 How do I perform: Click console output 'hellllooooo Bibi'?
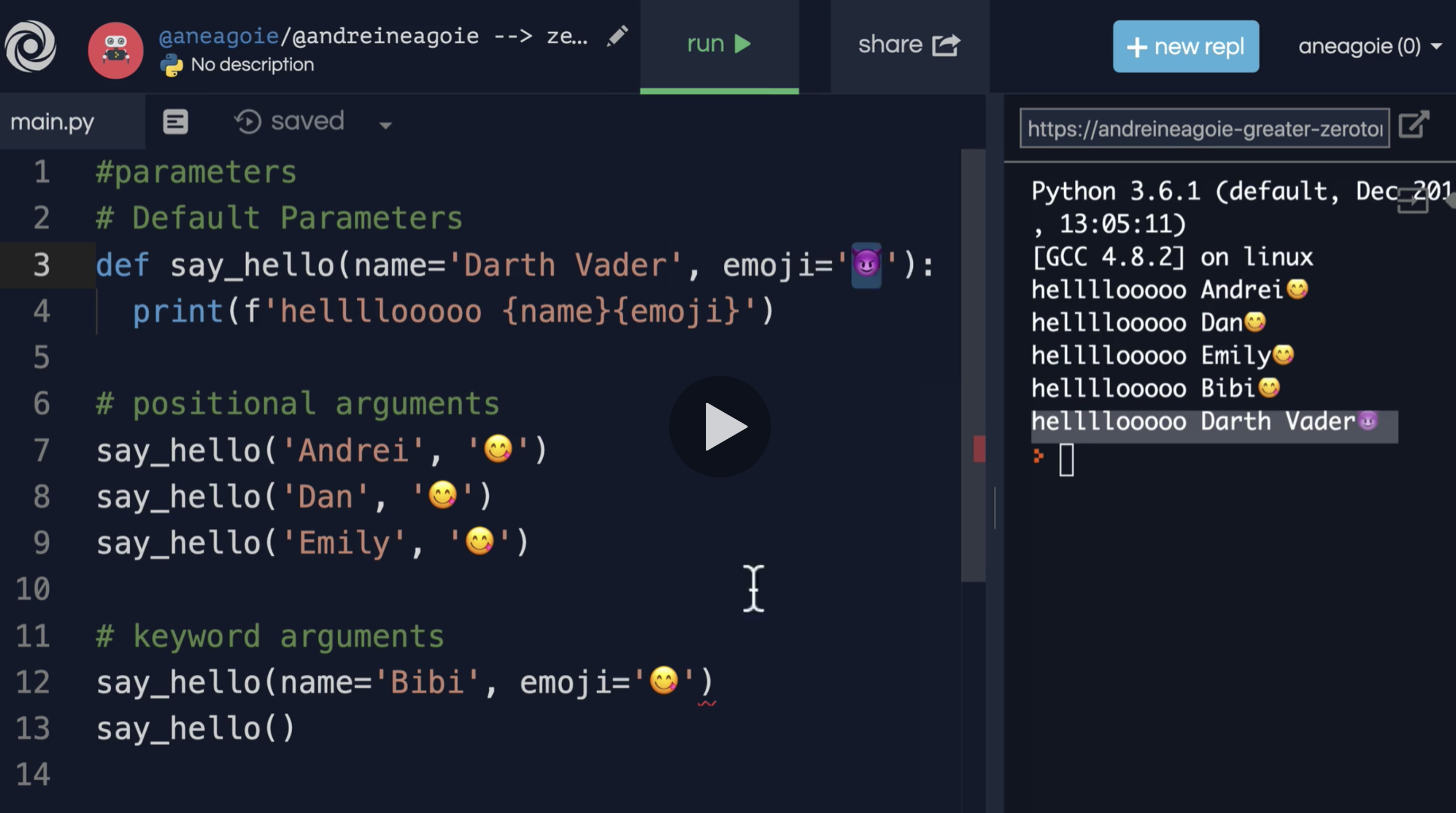[x=1156, y=388]
